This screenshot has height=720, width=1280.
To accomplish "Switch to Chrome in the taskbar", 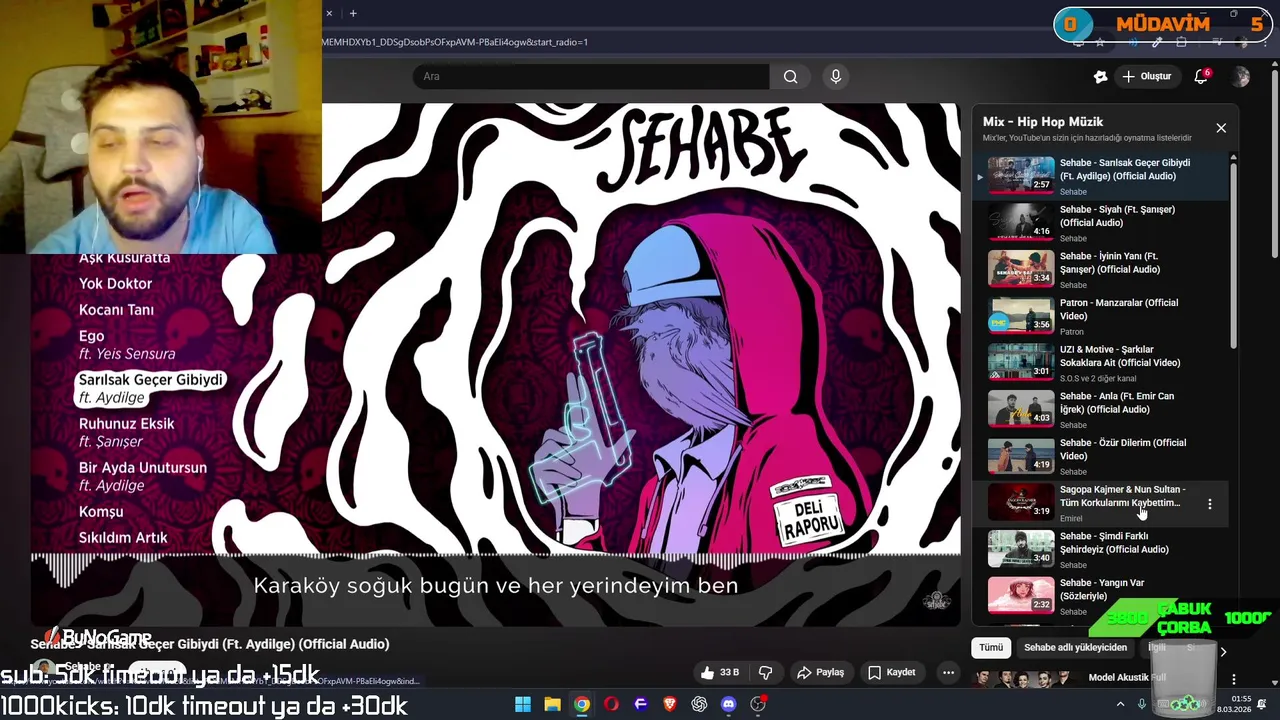I will click(x=581, y=704).
